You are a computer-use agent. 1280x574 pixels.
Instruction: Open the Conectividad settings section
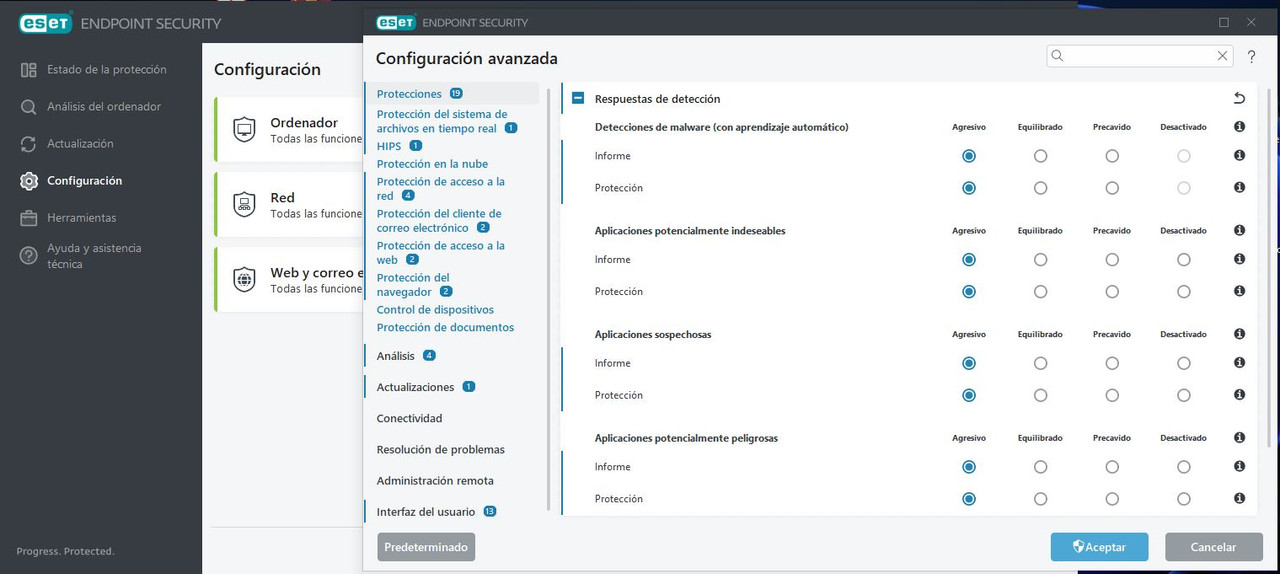coord(409,419)
